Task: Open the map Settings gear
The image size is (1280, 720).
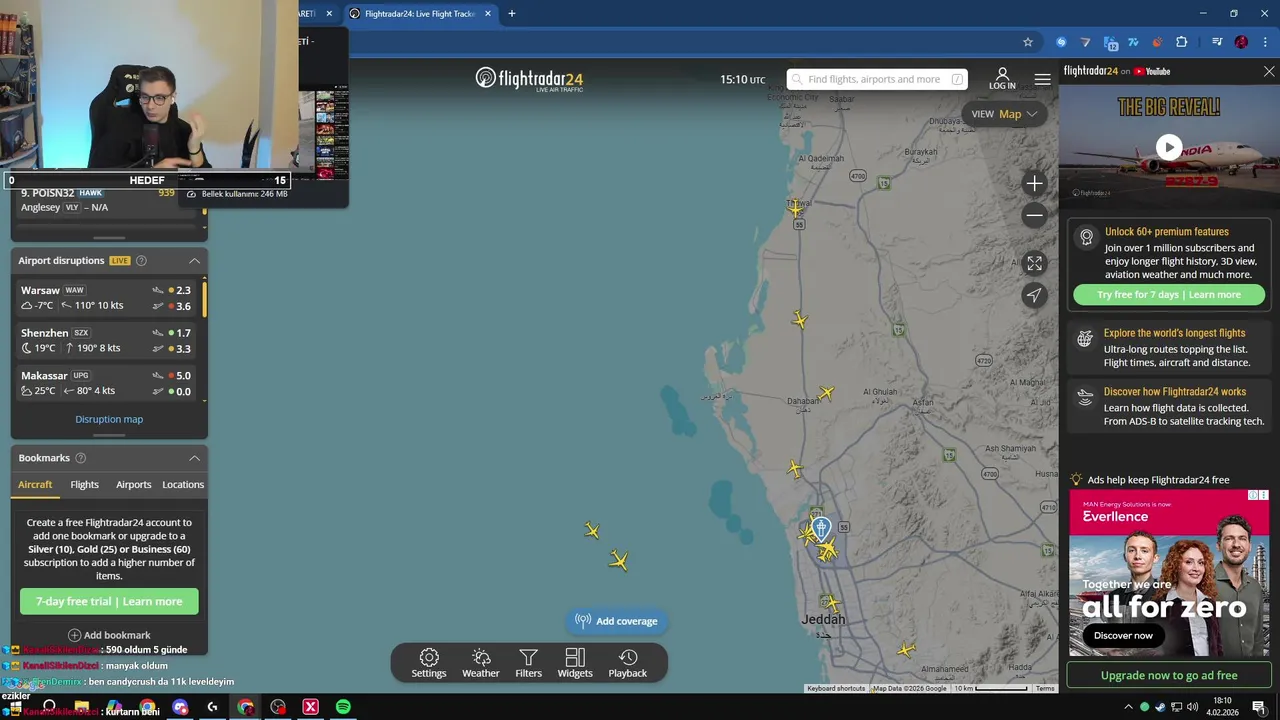Action: pyautogui.click(x=429, y=663)
